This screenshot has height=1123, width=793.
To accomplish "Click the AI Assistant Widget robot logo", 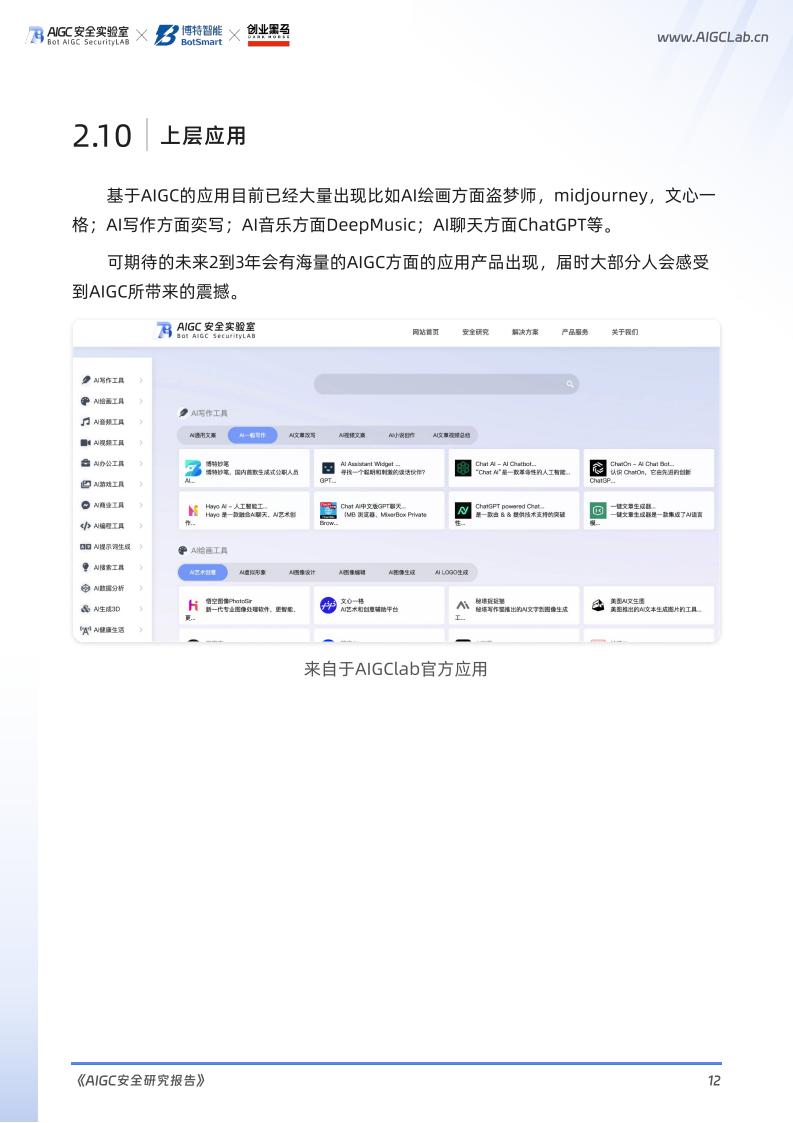I will 328,468.
